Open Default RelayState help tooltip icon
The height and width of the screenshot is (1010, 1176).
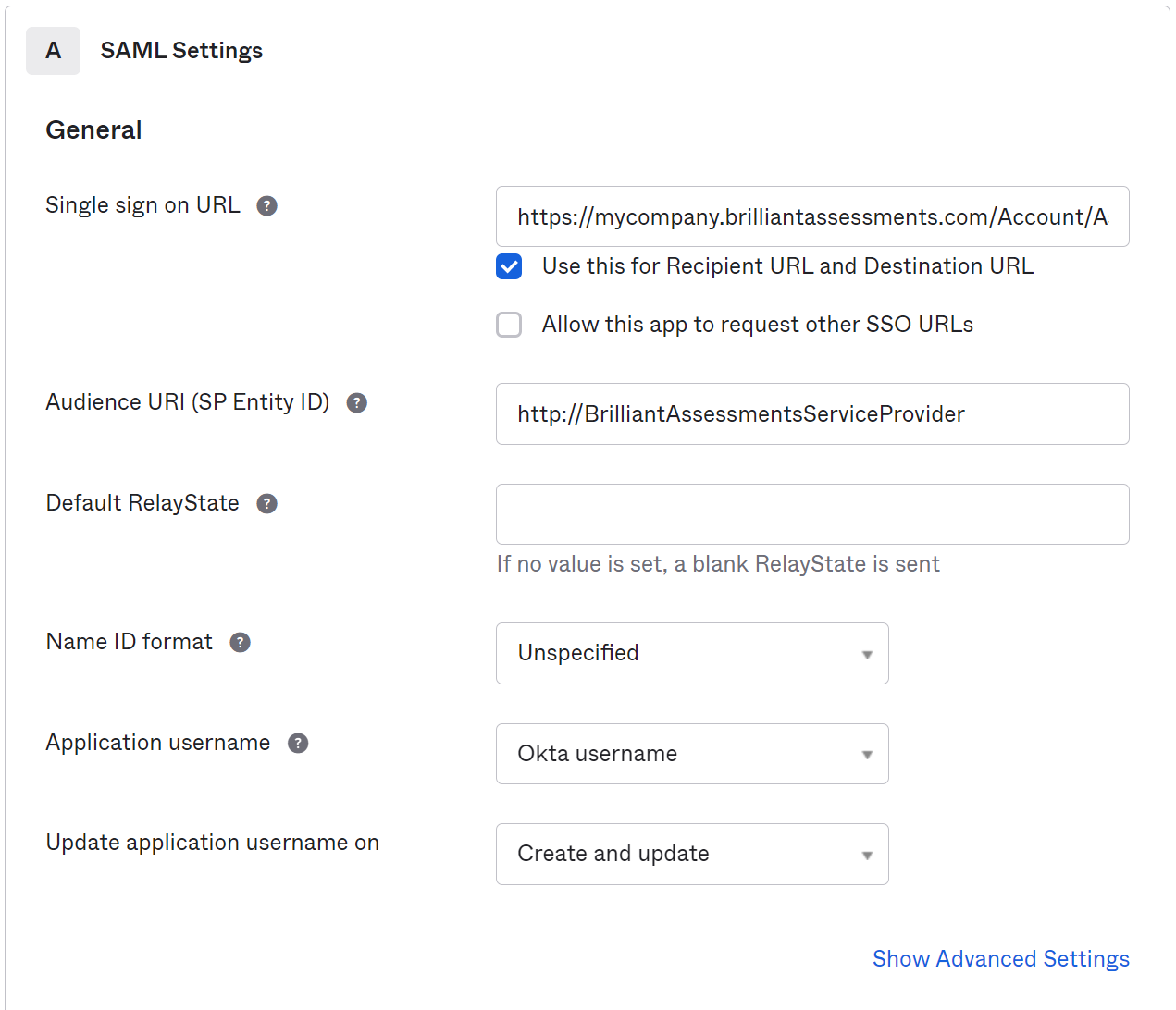pos(266,503)
